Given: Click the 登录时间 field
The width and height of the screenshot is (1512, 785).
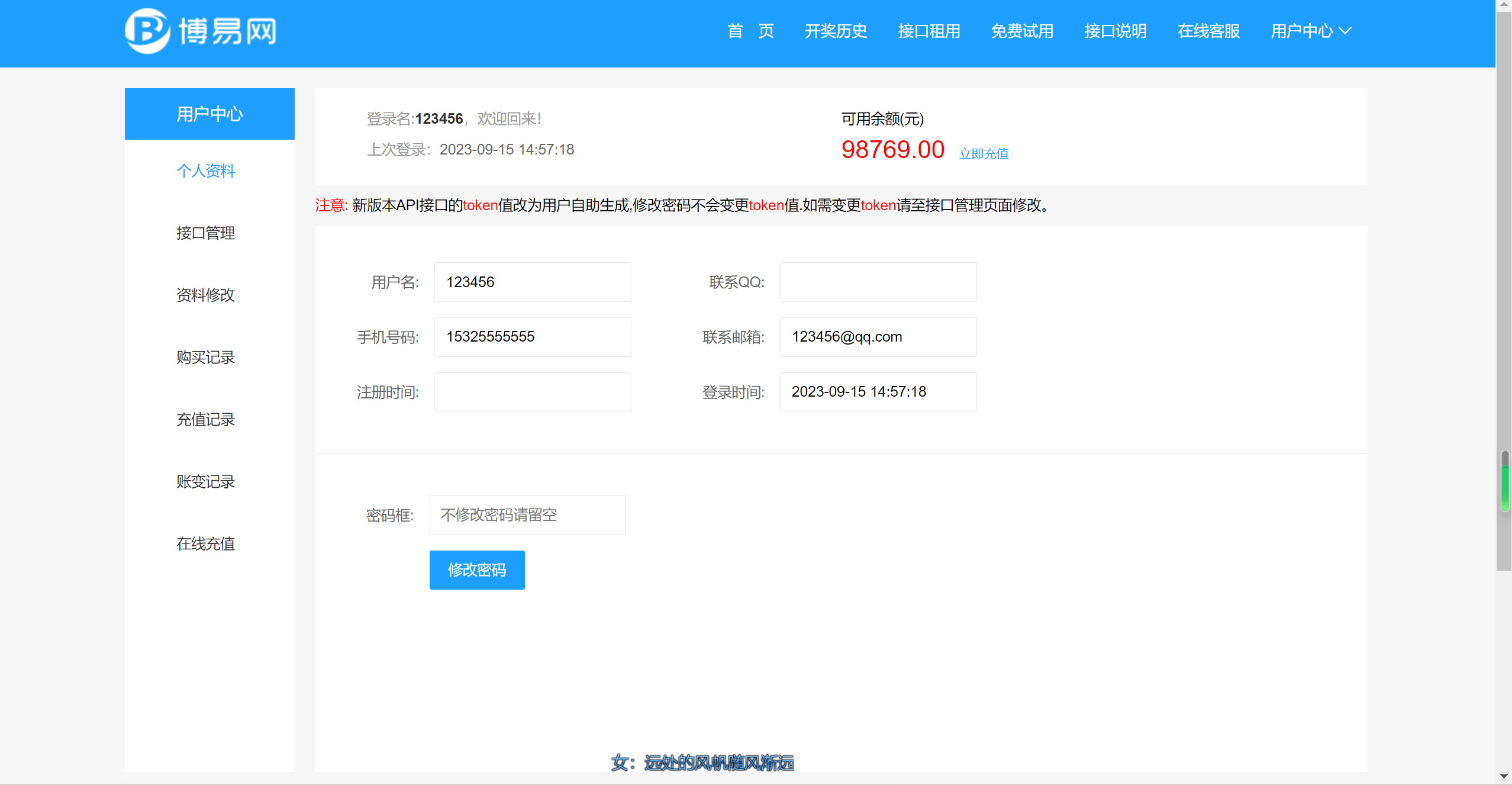Looking at the screenshot, I should point(878,392).
